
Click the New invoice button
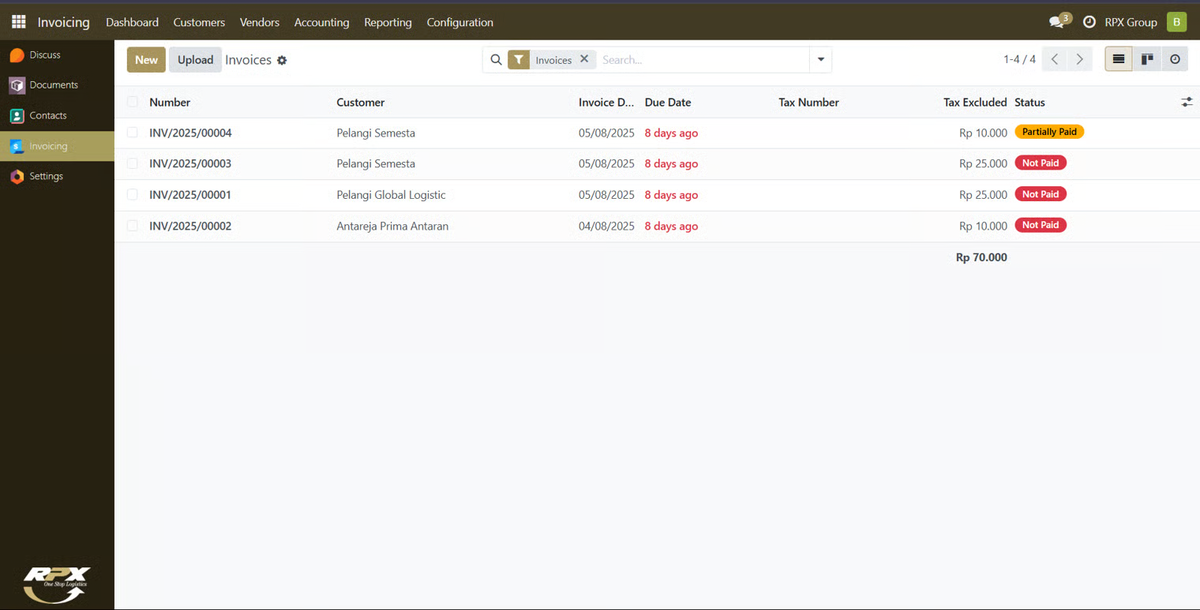(x=146, y=60)
